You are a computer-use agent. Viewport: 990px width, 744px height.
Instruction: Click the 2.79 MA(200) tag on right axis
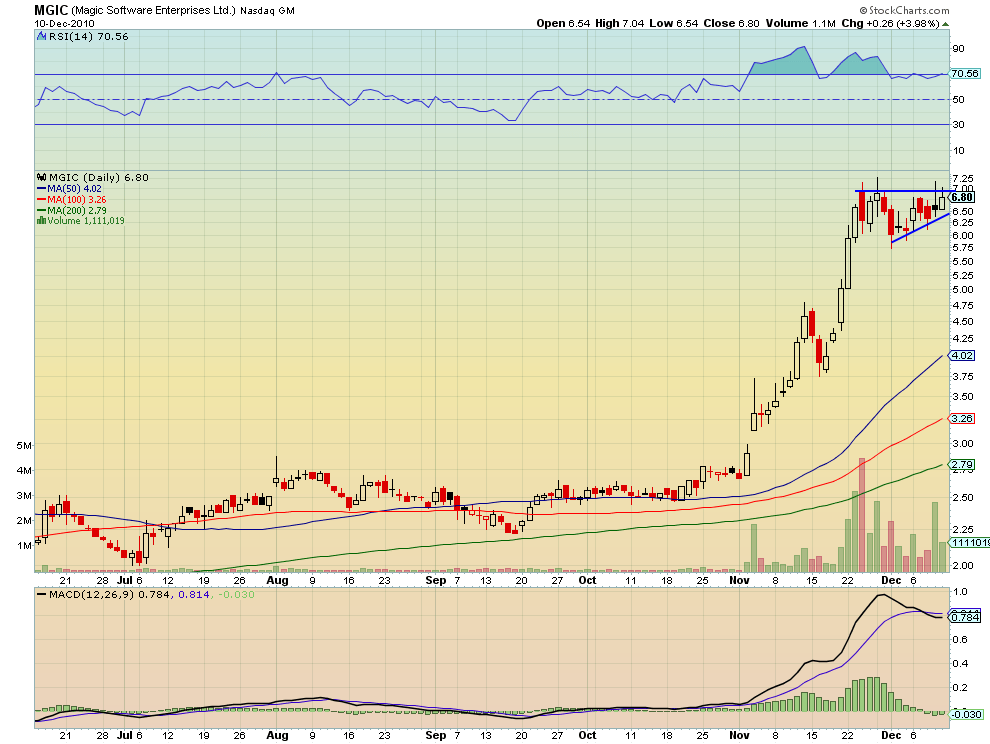pos(962,465)
